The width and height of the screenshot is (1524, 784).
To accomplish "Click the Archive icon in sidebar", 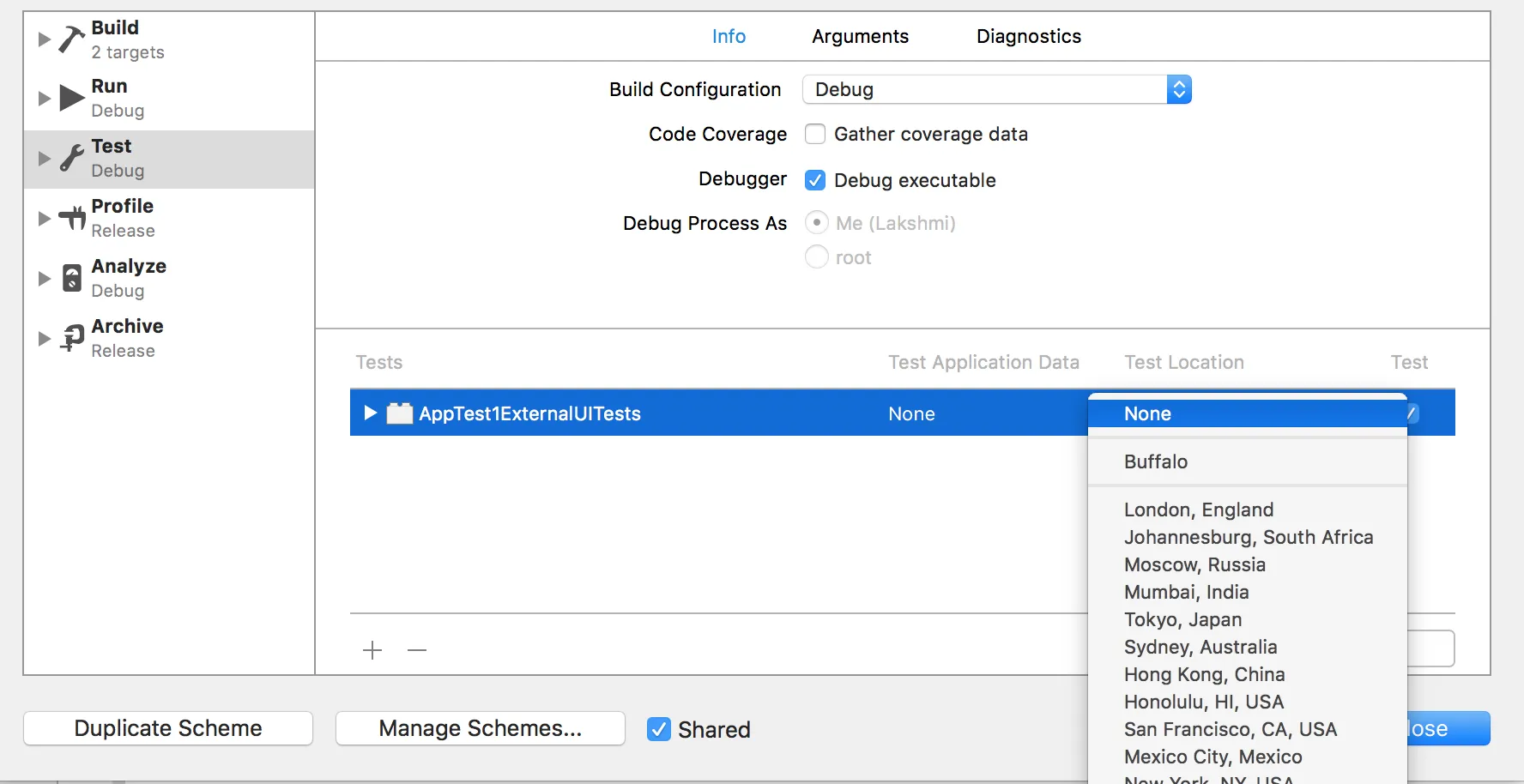I will pos(72,338).
